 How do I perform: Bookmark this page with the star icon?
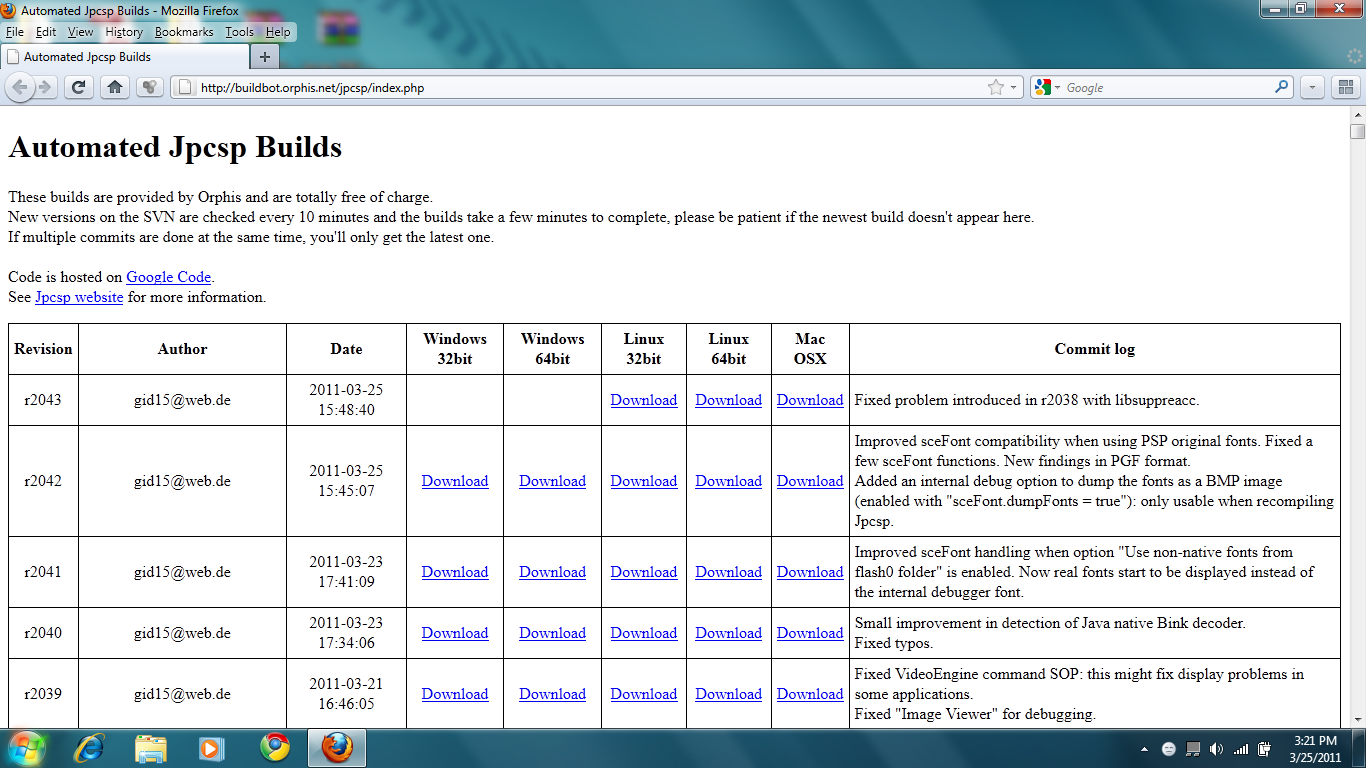pyautogui.click(x=995, y=88)
